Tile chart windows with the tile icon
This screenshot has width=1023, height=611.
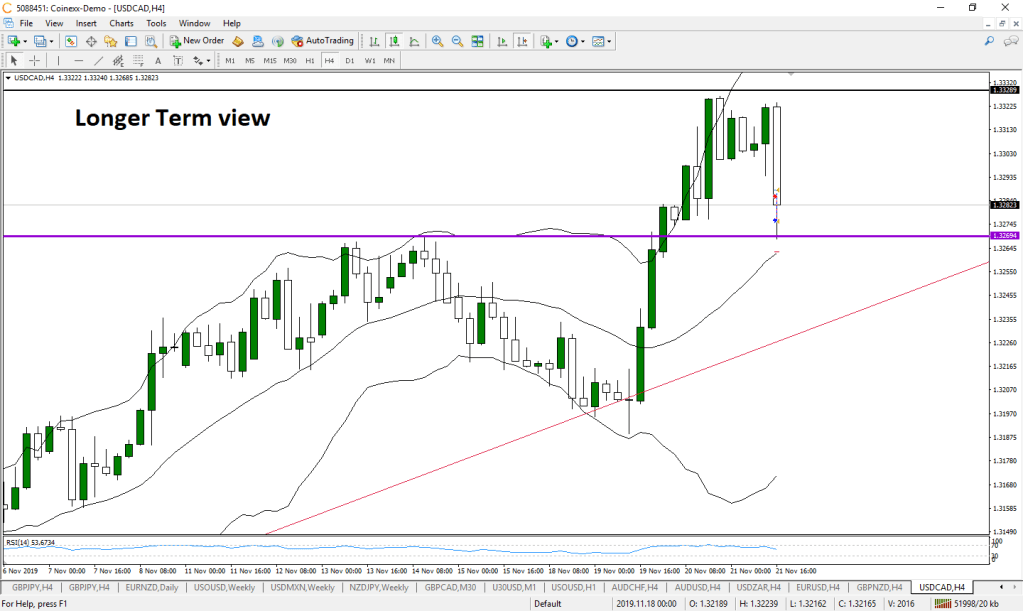tap(477, 41)
